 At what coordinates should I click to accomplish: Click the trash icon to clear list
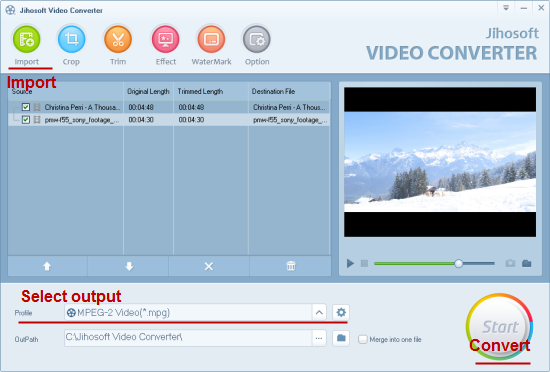click(291, 266)
